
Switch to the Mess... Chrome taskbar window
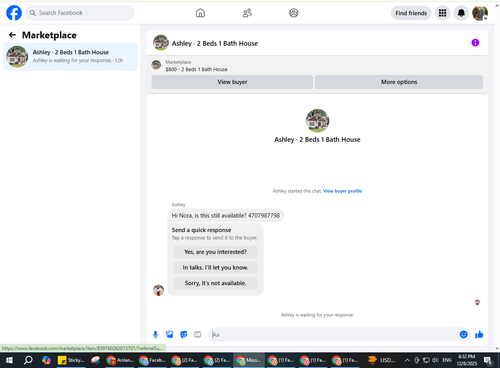pyautogui.click(x=249, y=360)
